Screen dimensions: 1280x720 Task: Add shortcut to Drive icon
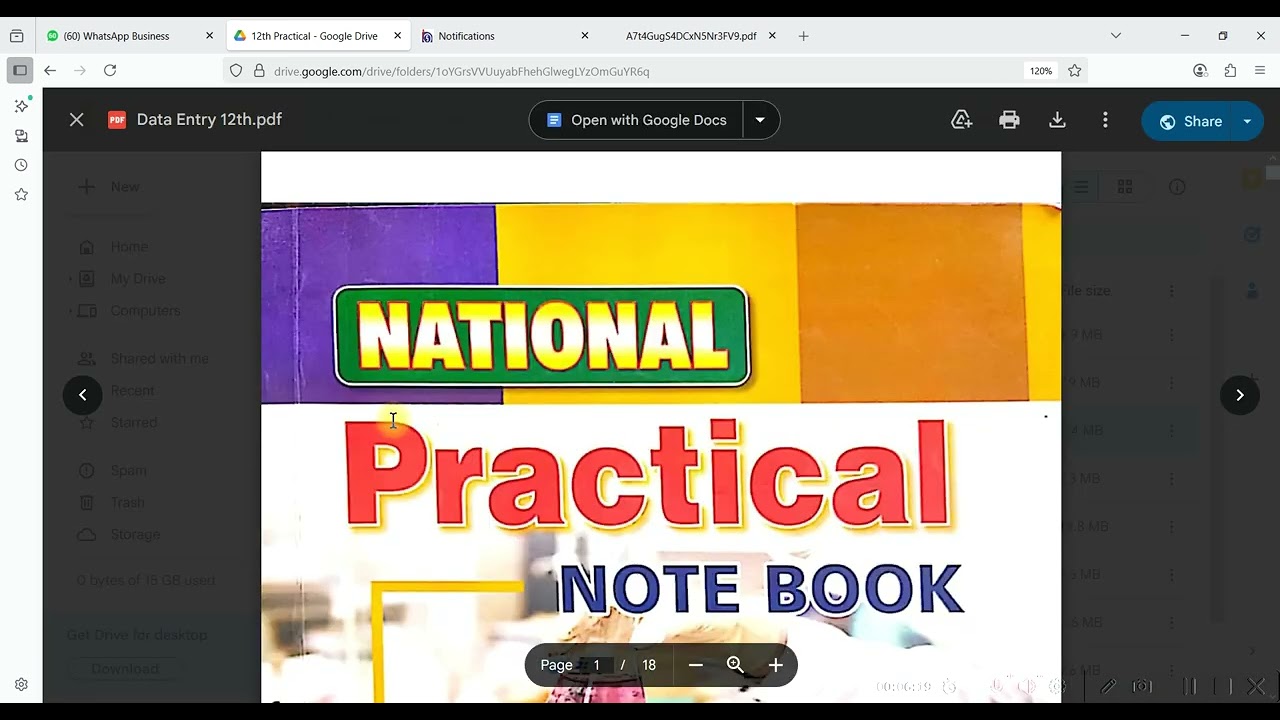(x=961, y=120)
